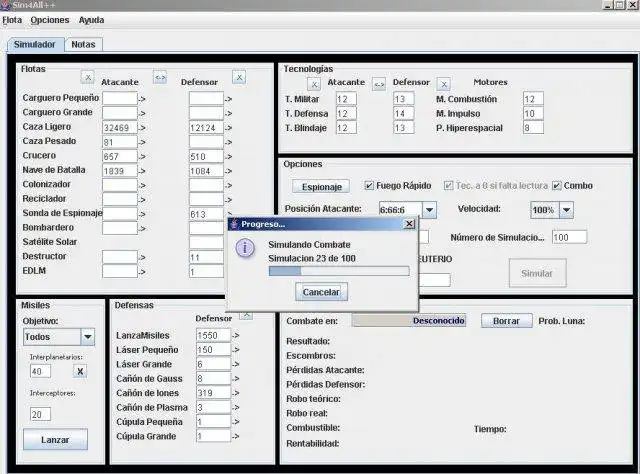Click the defender Nave de Batalla field
The height and width of the screenshot is (474, 640).
(206, 171)
